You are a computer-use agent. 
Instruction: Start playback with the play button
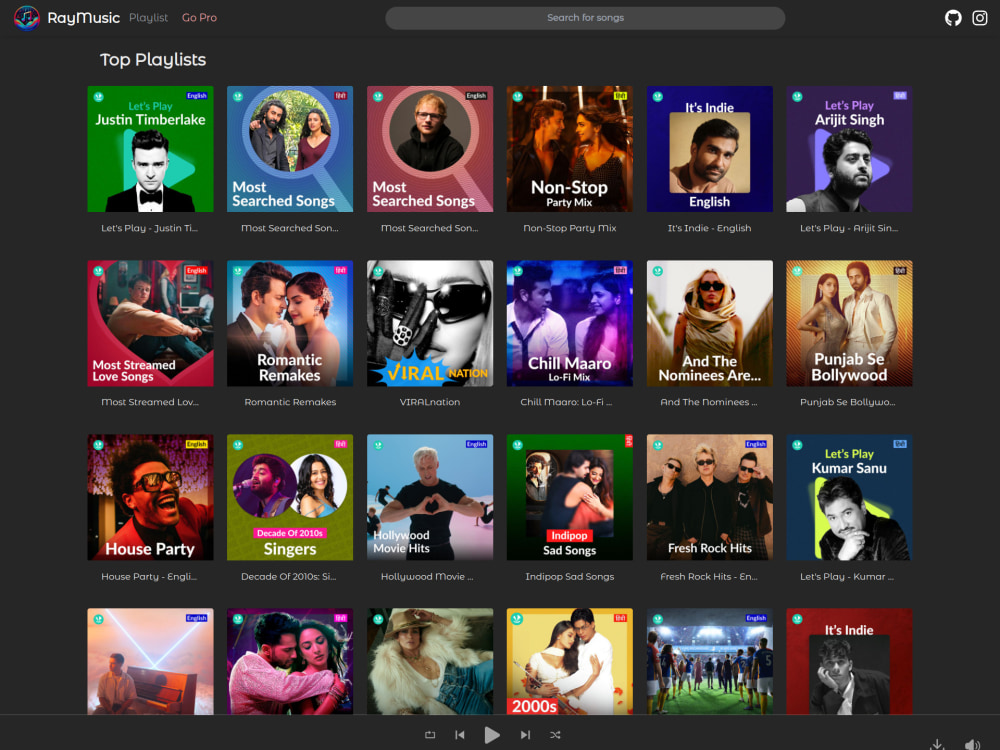coord(492,735)
